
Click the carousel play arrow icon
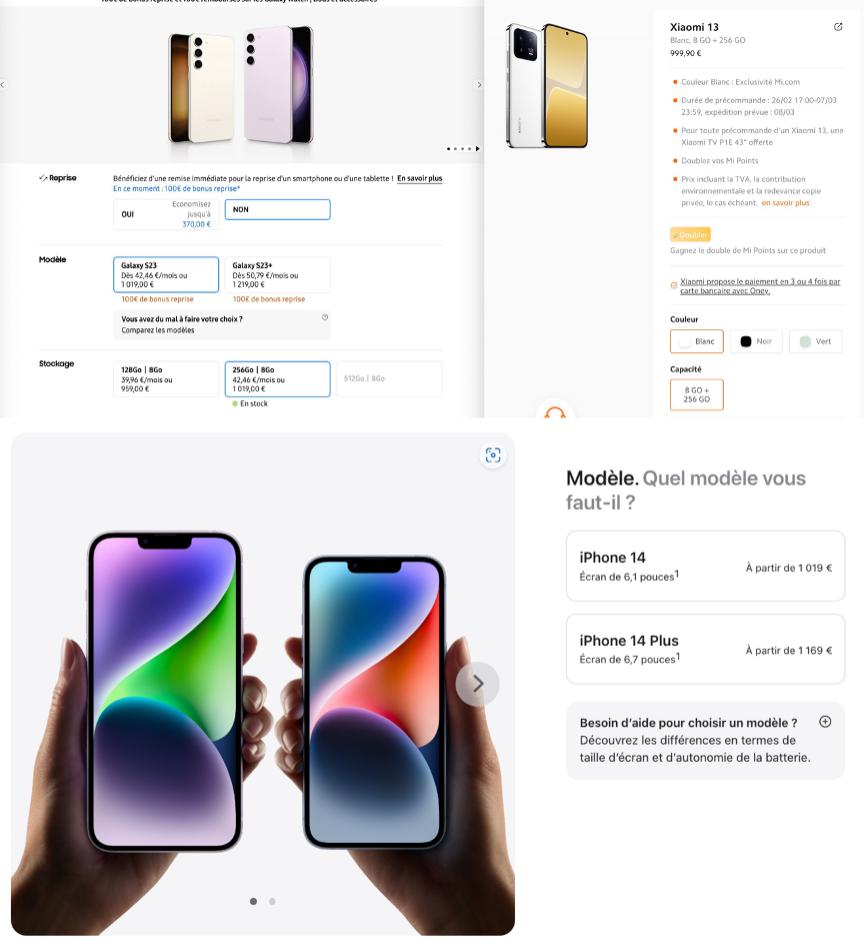477,148
